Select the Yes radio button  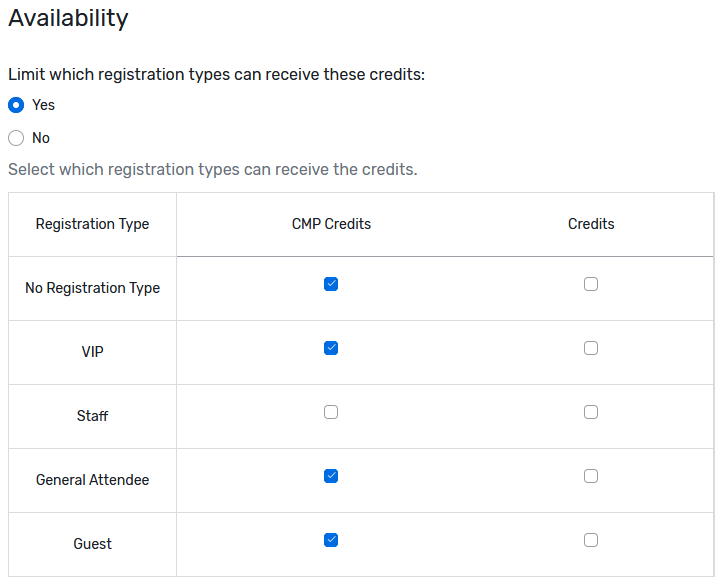pos(16,105)
